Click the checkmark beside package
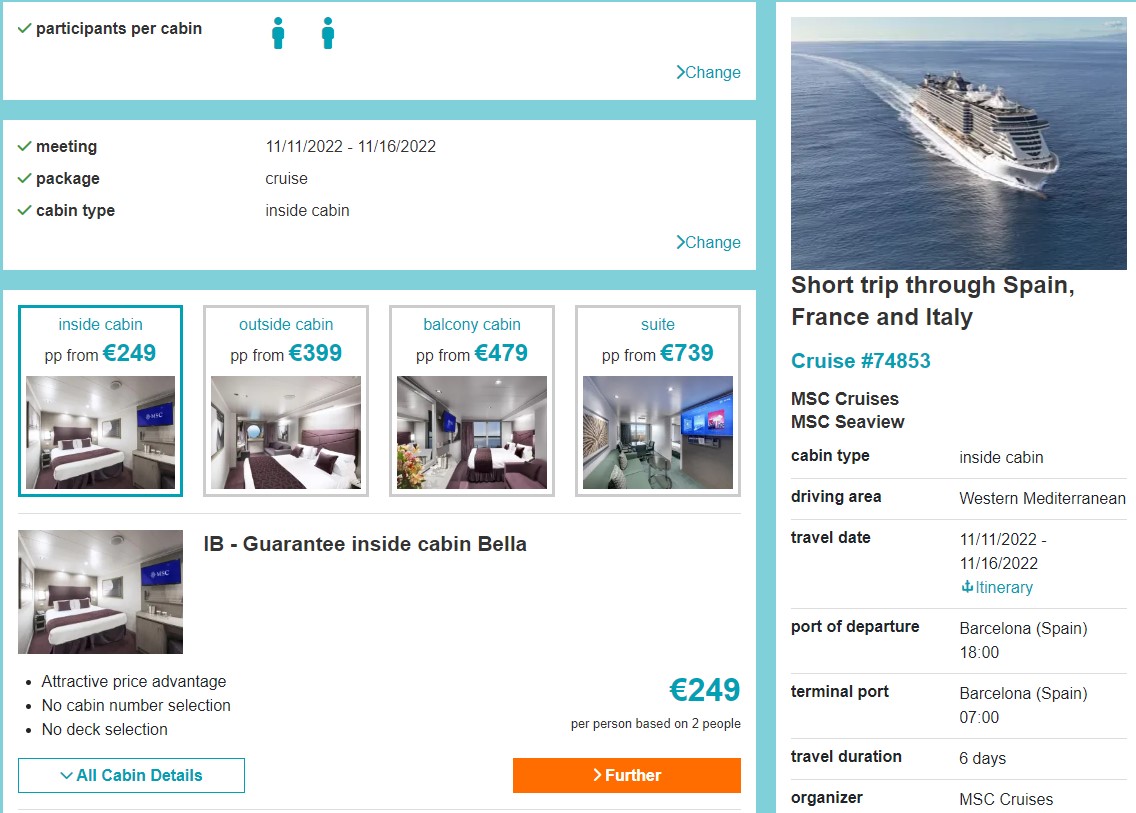This screenshot has width=1136, height=813. 25,178
